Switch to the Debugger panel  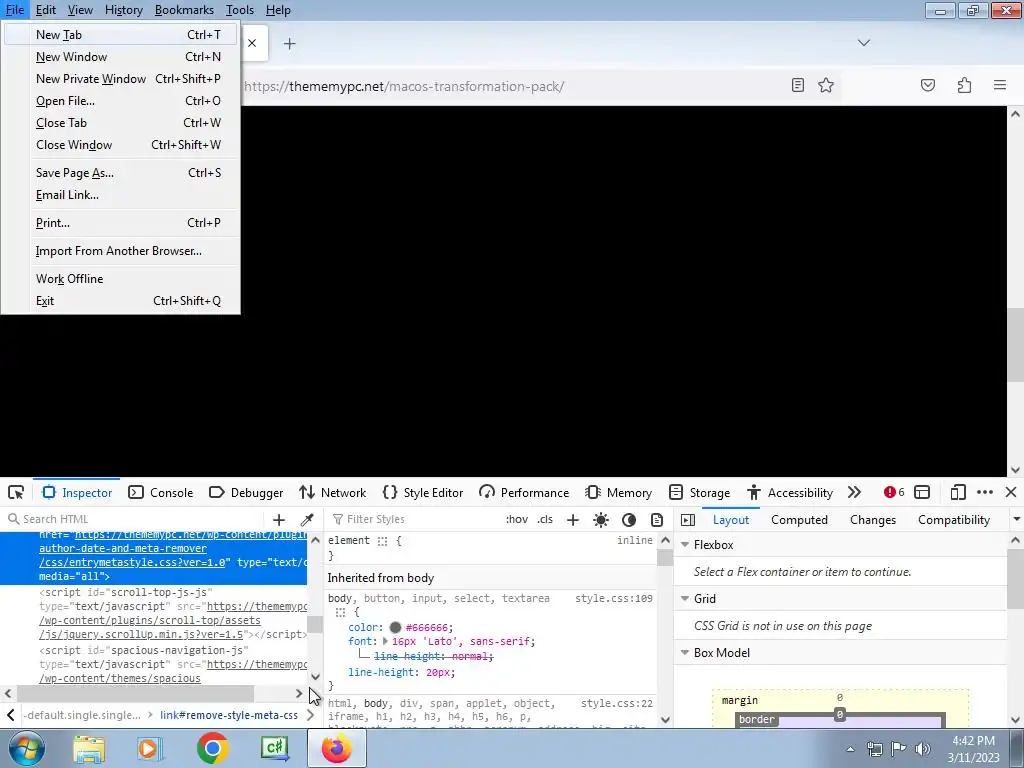click(x=246, y=492)
